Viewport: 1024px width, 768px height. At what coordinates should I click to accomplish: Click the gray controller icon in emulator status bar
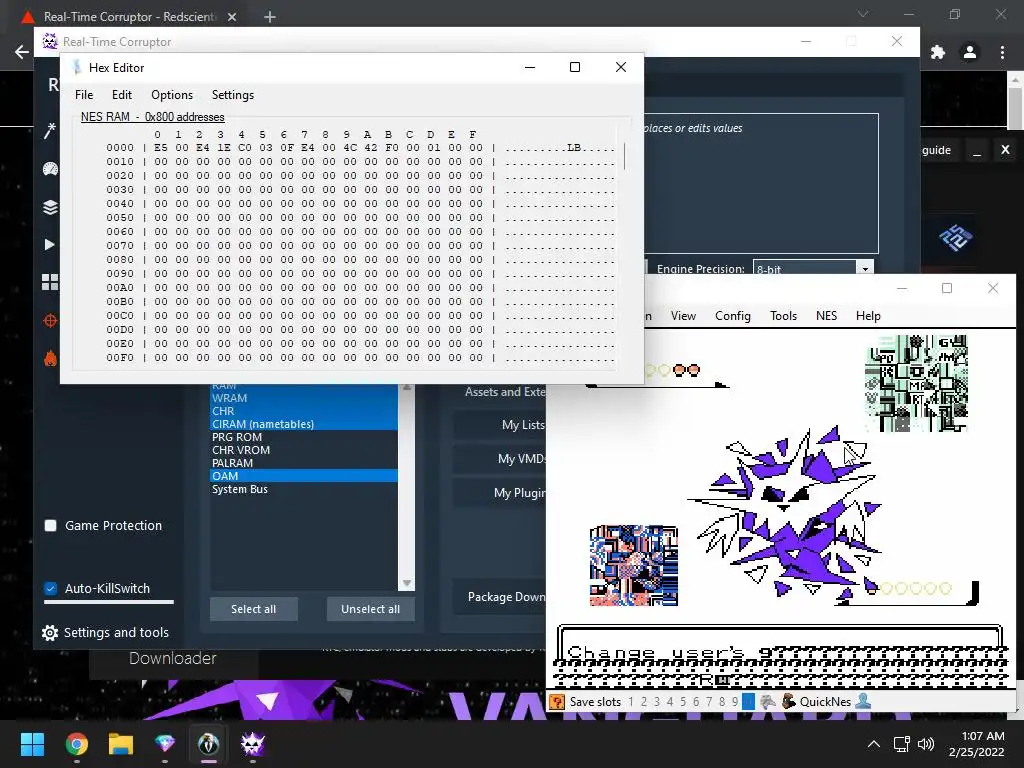tap(768, 702)
